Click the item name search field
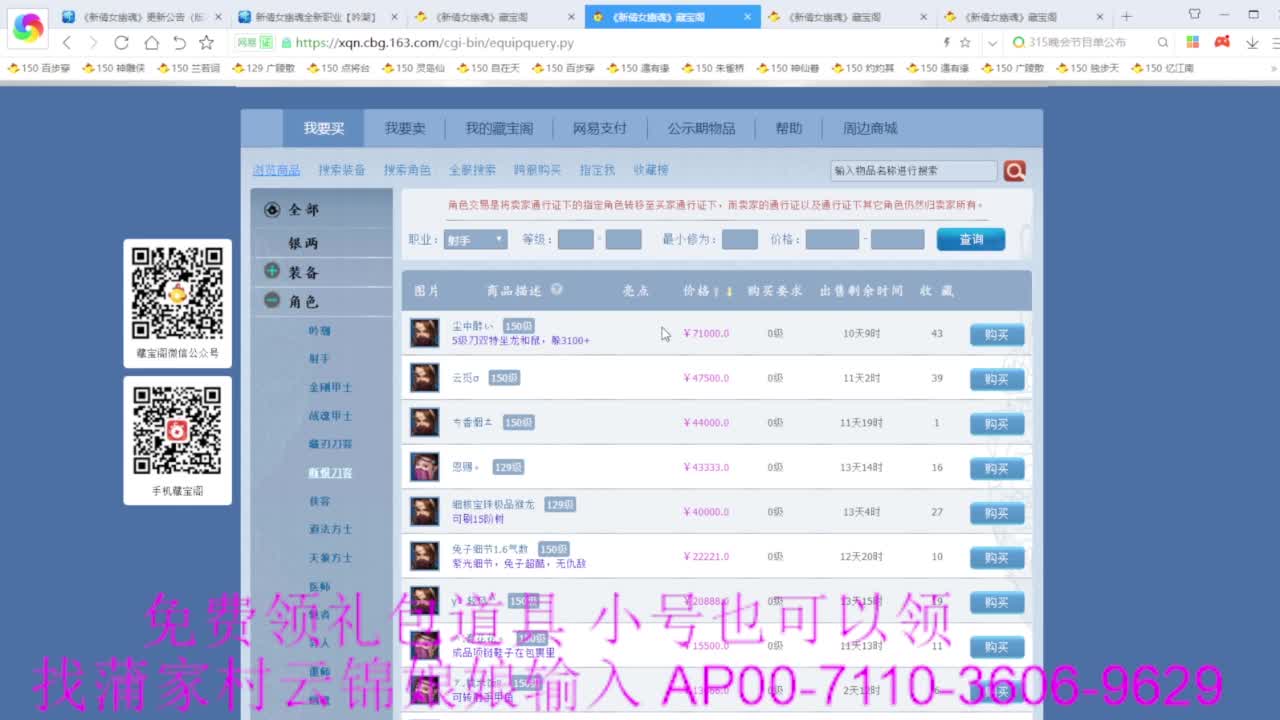This screenshot has width=1280, height=720. [x=913, y=171]
